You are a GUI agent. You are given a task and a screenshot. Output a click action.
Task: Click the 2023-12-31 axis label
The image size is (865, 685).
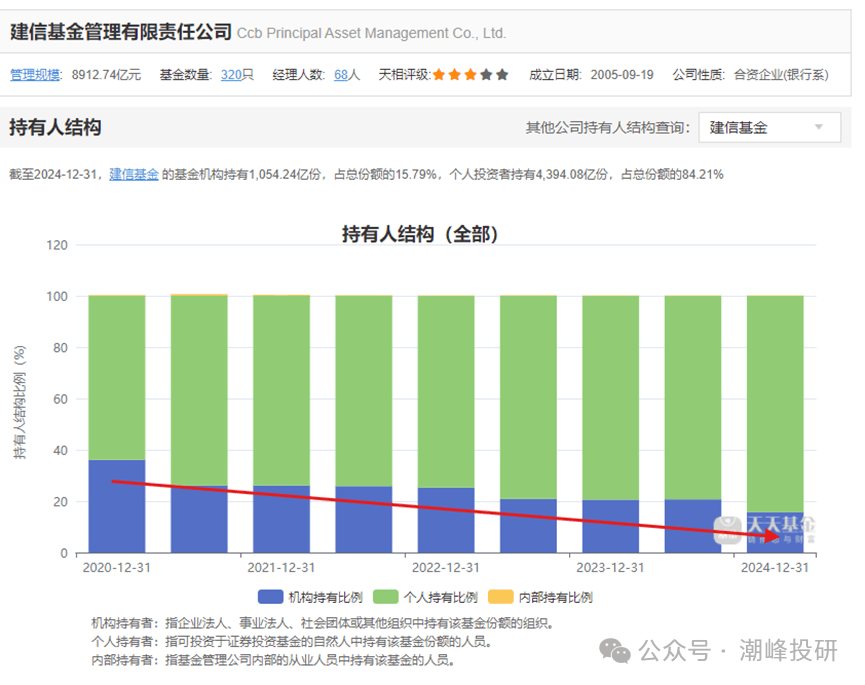click(x=610, y=568)
